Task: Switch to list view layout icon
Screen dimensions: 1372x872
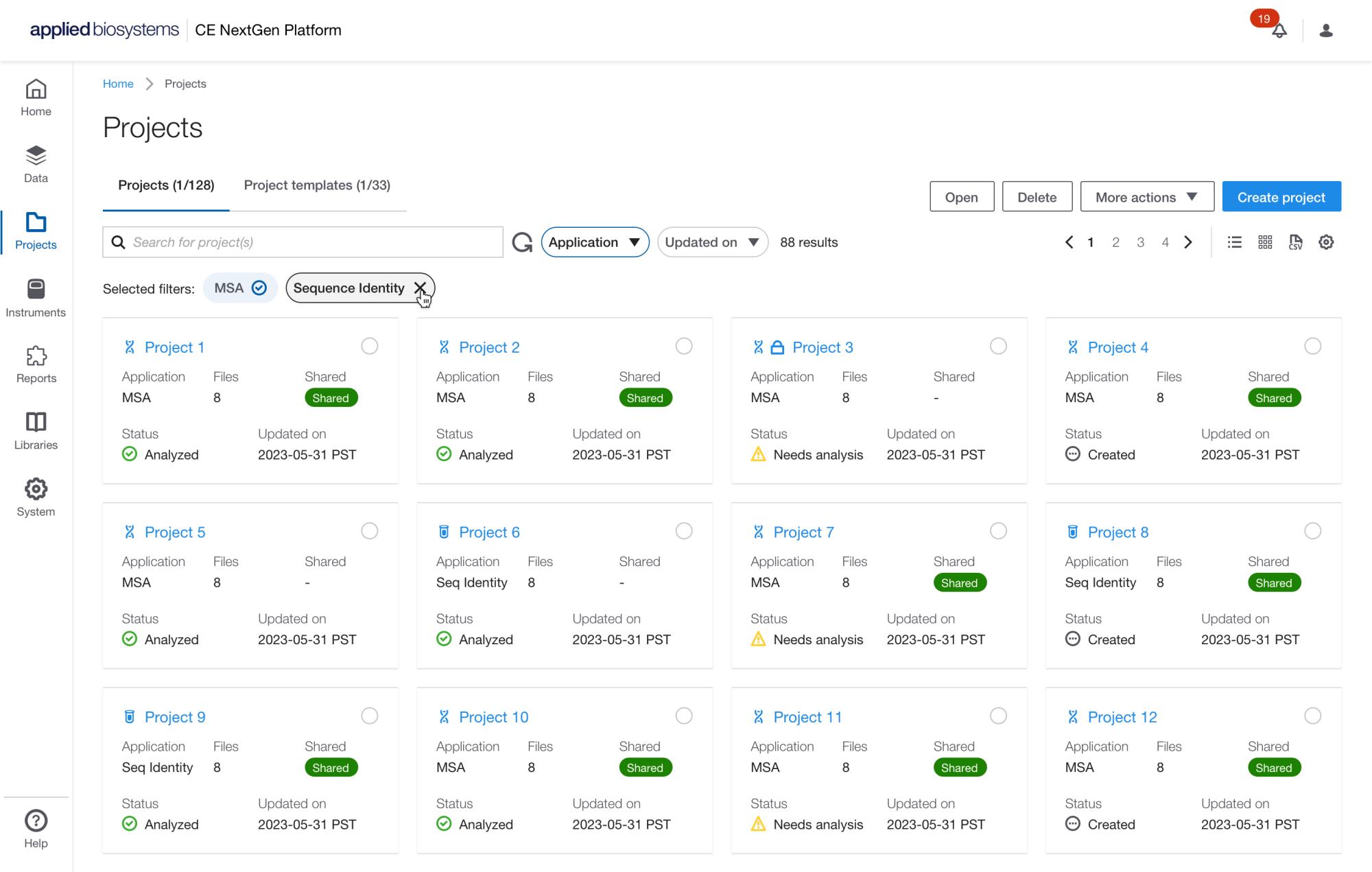Action: point(1235,242)
